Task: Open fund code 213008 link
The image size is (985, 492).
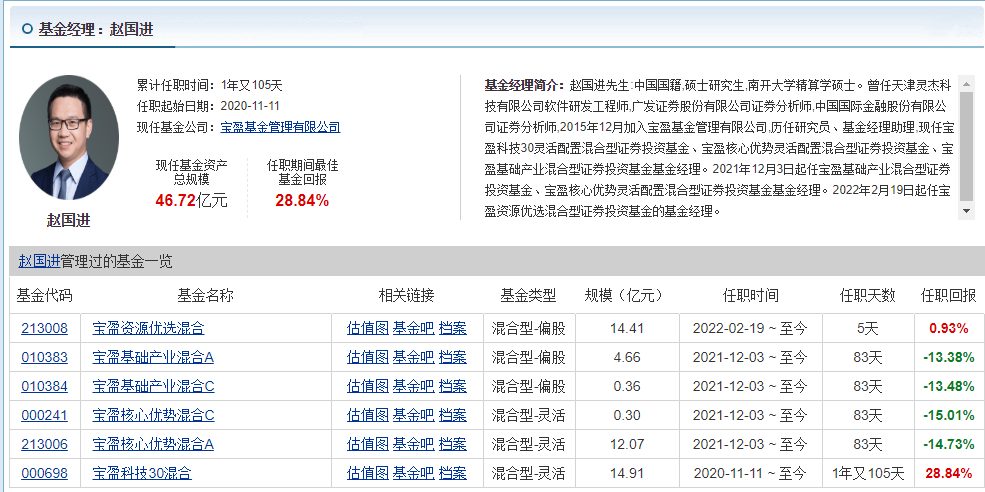Action: 44,328
